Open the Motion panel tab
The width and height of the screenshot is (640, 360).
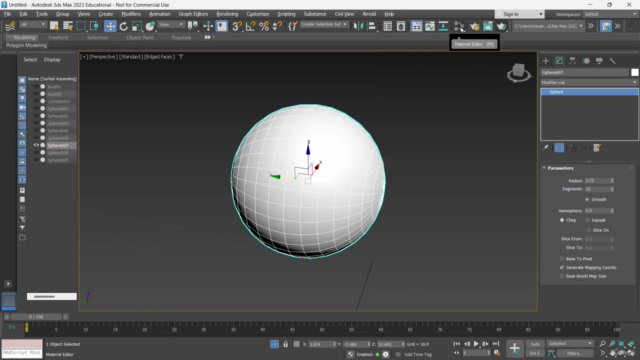(x=586, y=61)
